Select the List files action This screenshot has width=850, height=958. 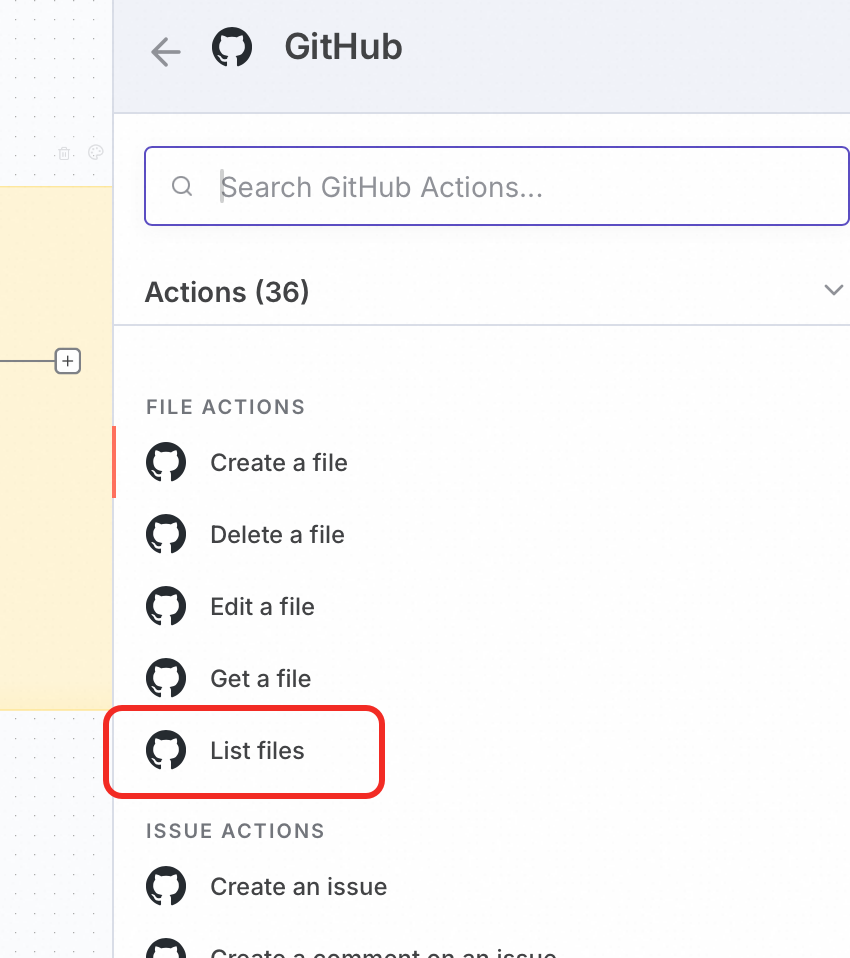[257, 751]
